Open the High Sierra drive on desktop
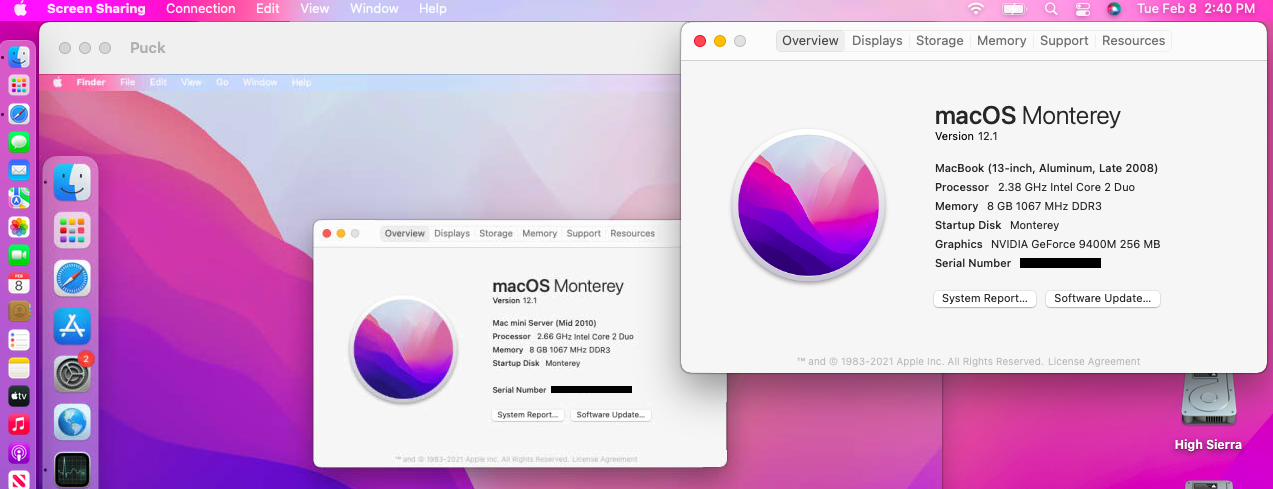 click(1208, 410)
